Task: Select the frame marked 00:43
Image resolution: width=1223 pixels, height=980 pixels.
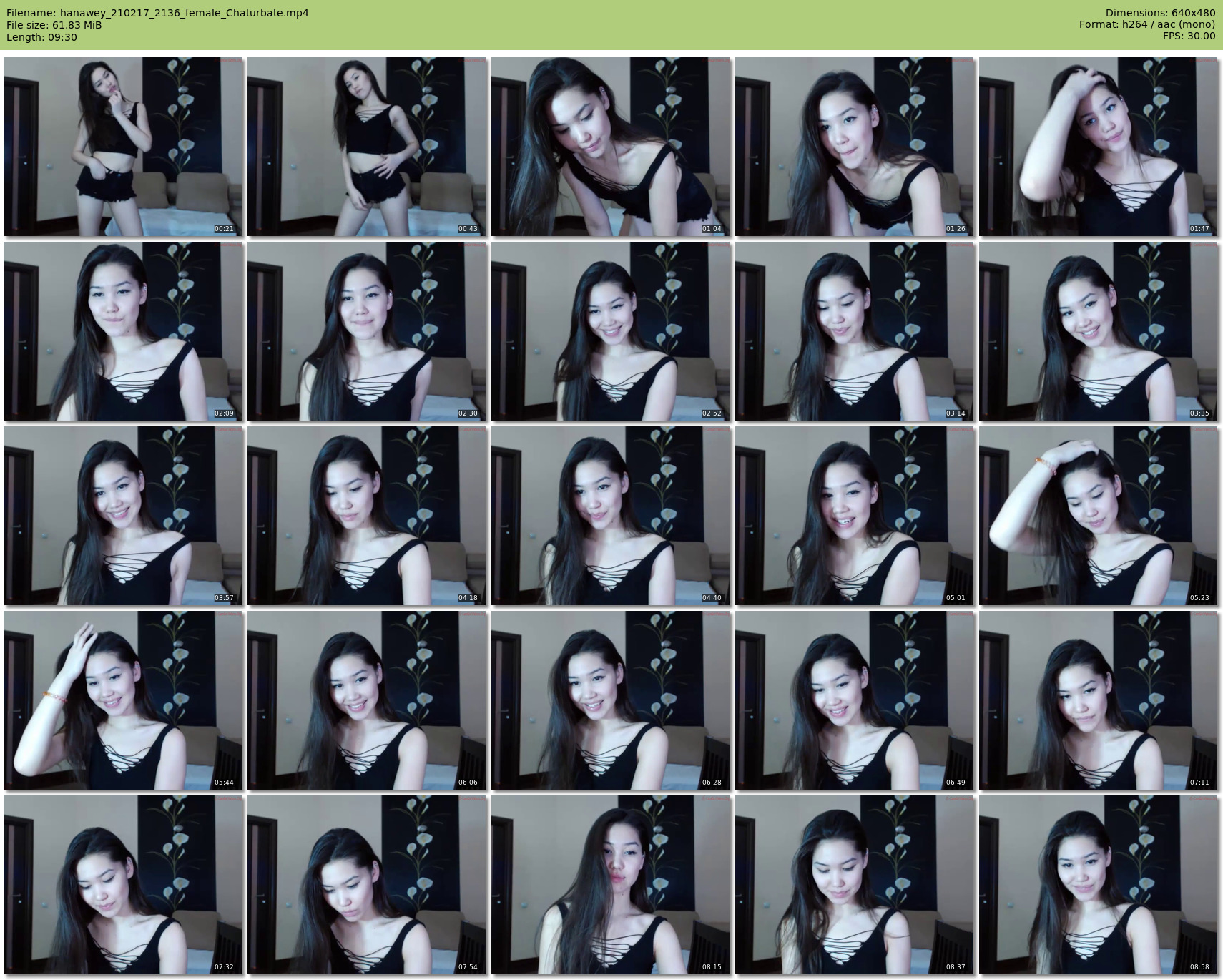Action: point(366,147)
